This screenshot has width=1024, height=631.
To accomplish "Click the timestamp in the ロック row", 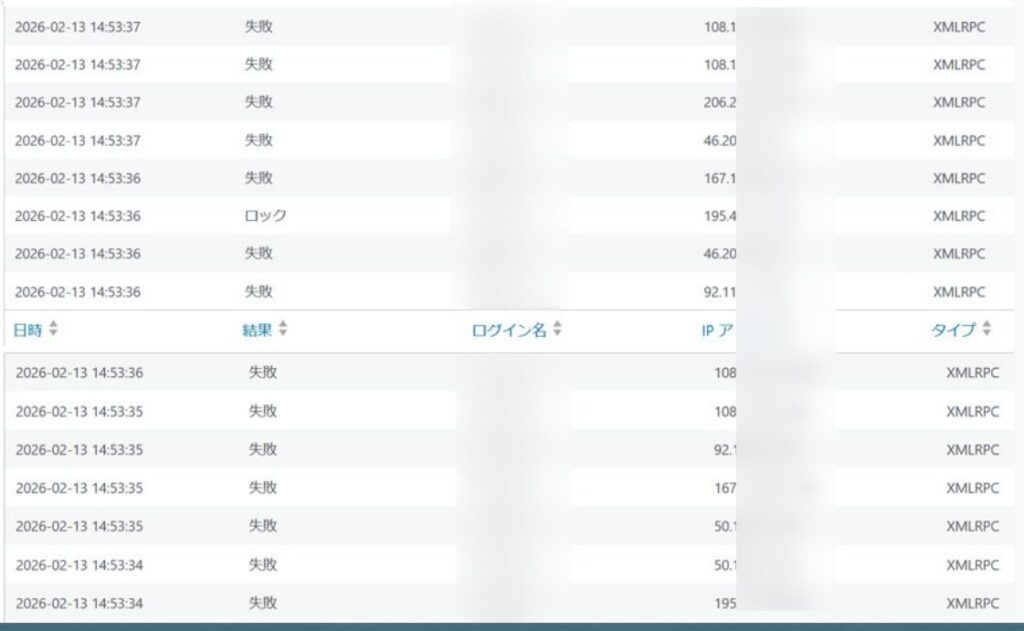I will (x=77, y=216).
